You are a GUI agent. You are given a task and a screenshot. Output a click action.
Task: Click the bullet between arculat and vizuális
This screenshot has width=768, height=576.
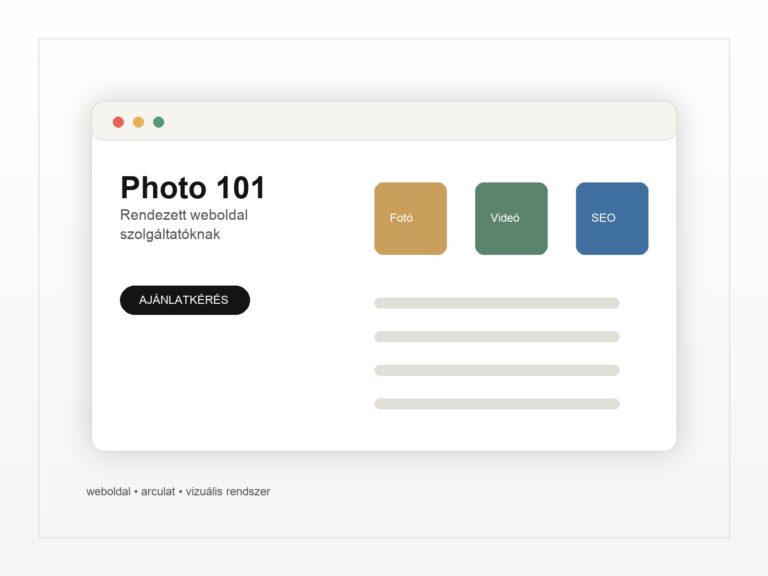(180, 492)
